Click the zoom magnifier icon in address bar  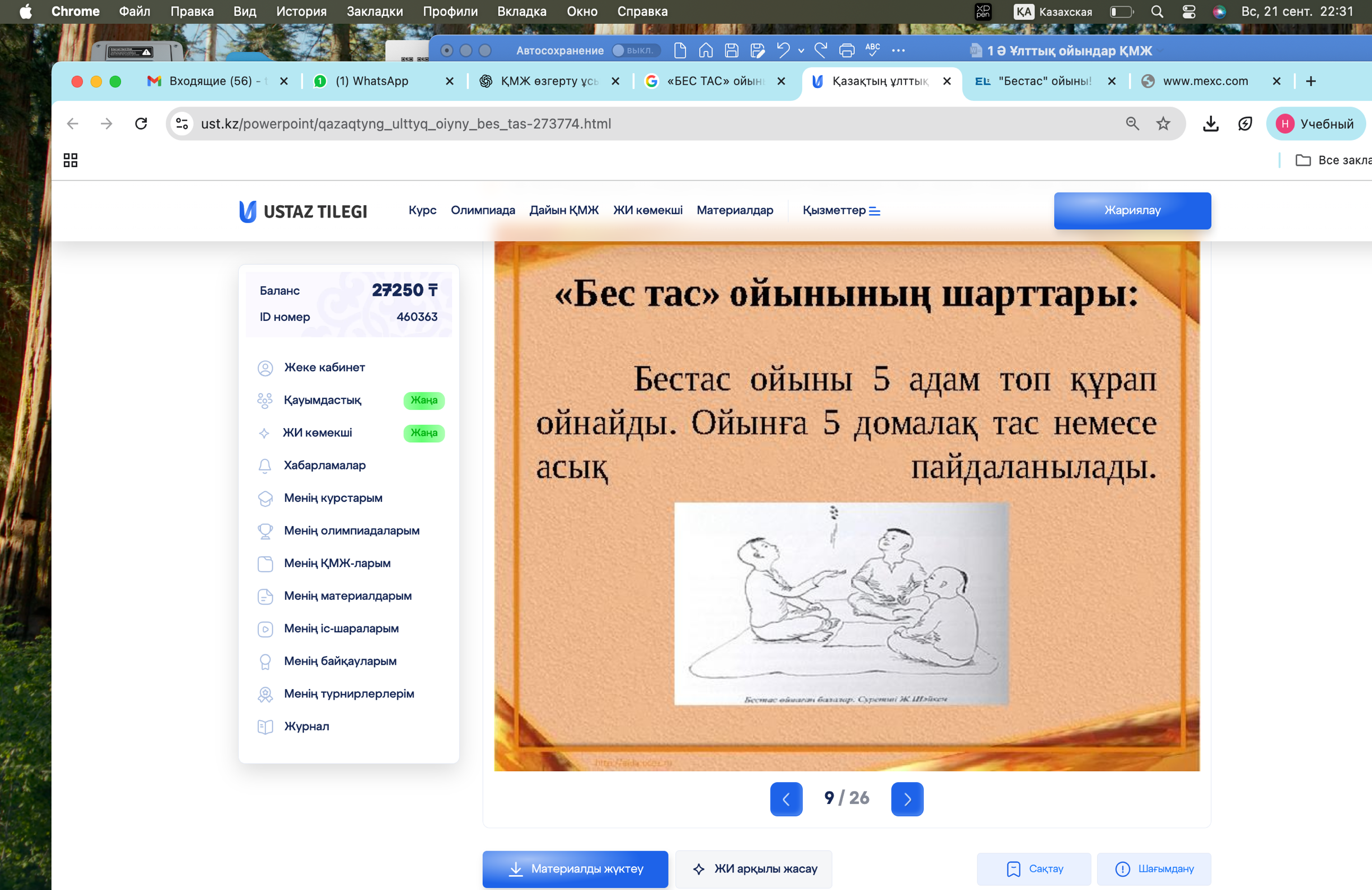pos(1132,124)
